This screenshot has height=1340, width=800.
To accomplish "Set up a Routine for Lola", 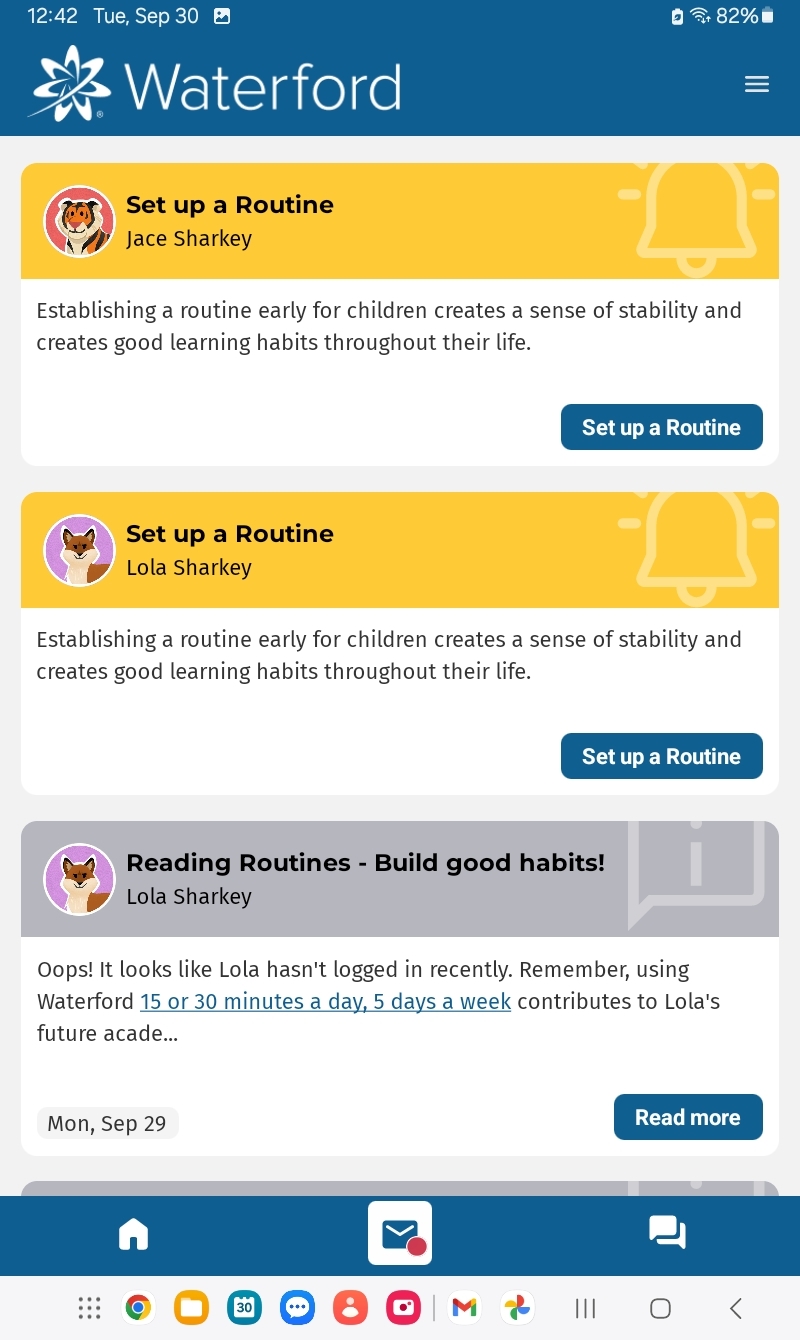I will point(661,757).
